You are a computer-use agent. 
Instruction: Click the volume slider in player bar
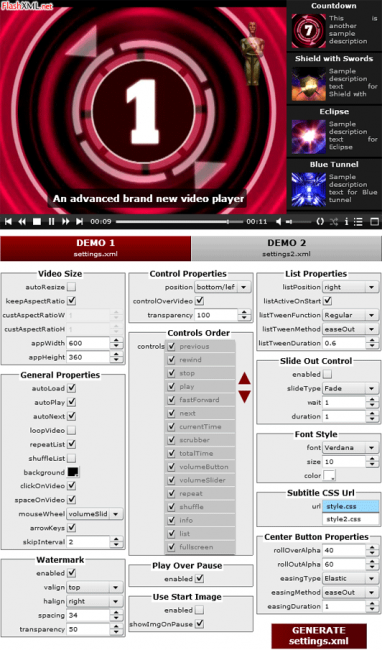(299, 222)
